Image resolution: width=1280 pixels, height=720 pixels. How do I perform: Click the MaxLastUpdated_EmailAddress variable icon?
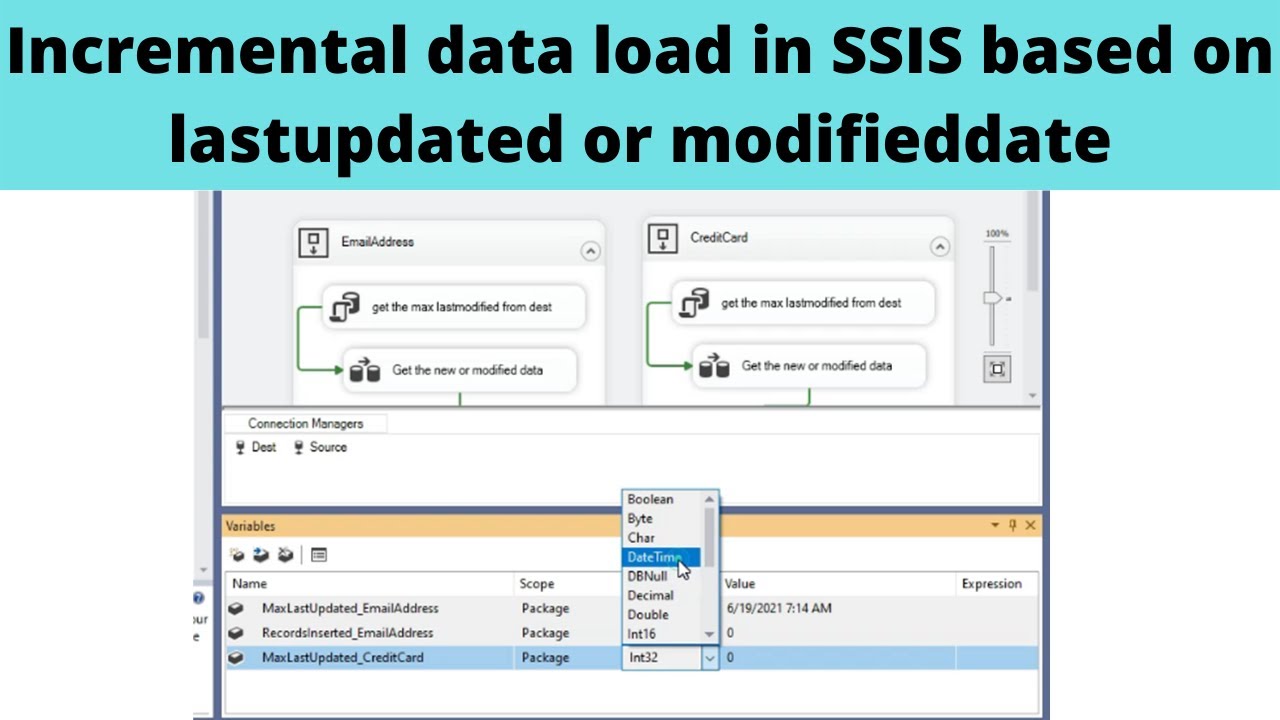click(236, 608)
